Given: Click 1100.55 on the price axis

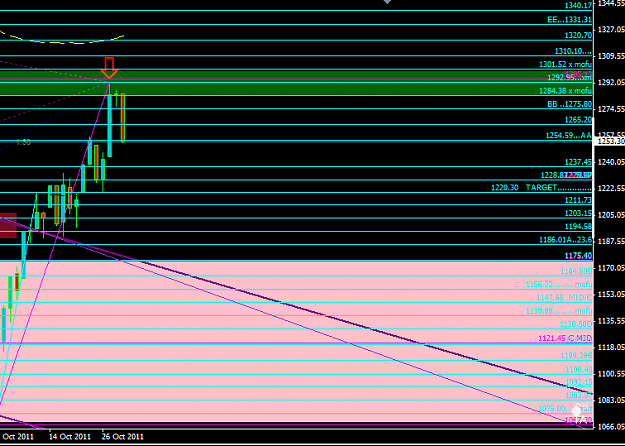Looking at the screenshot, I should click(611, 373).
